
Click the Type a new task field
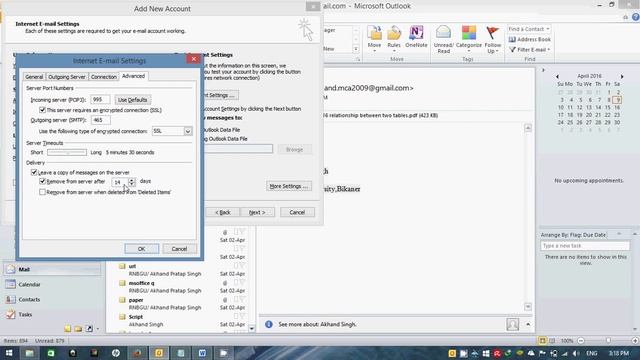[x=585, y=246]
